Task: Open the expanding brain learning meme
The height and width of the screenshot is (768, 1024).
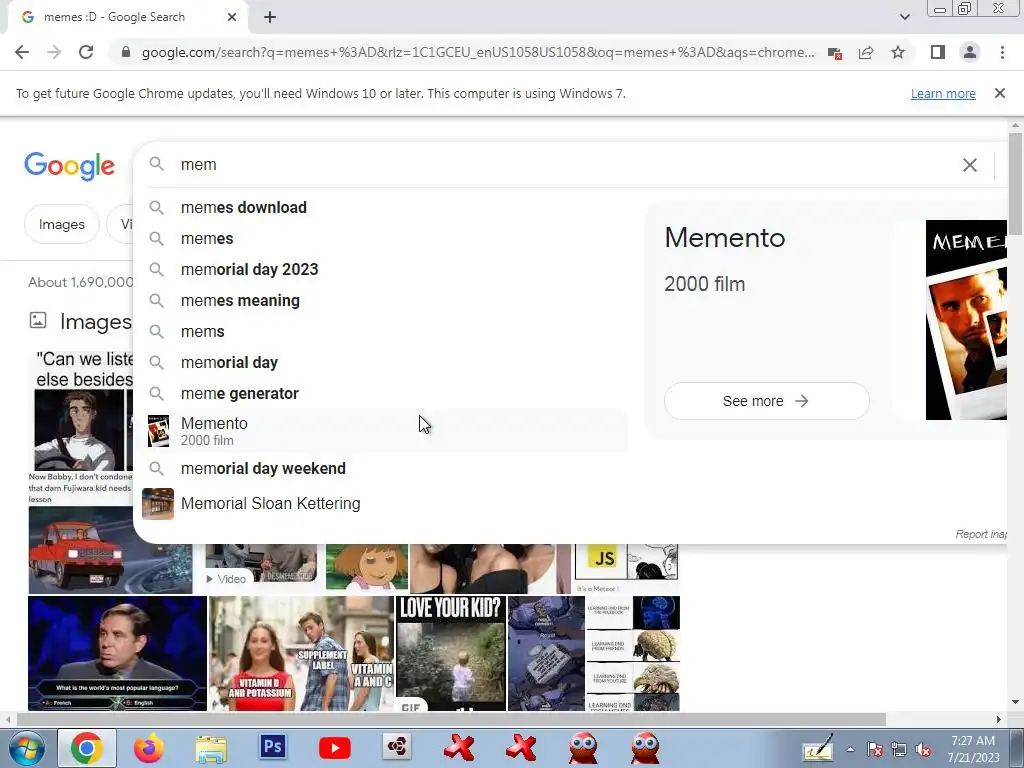Action: click(633, 653)
